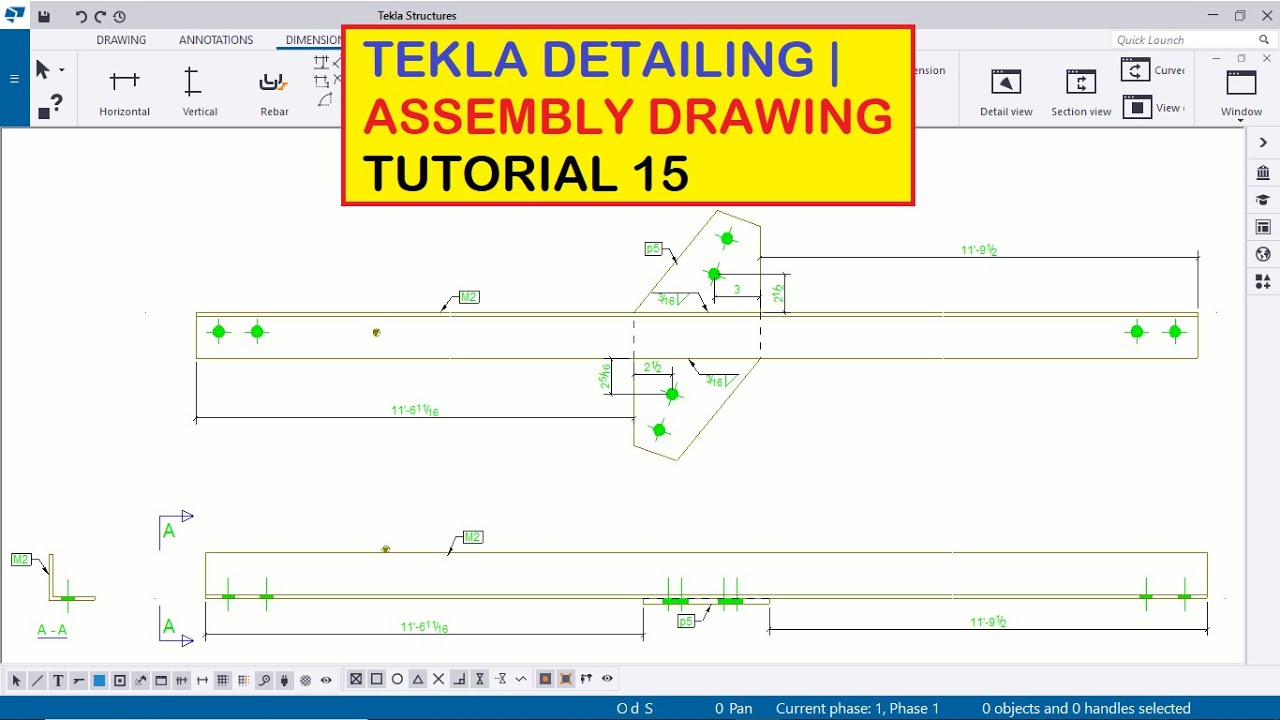
Task: Create a Detail view
Action: pos(1006,92)
